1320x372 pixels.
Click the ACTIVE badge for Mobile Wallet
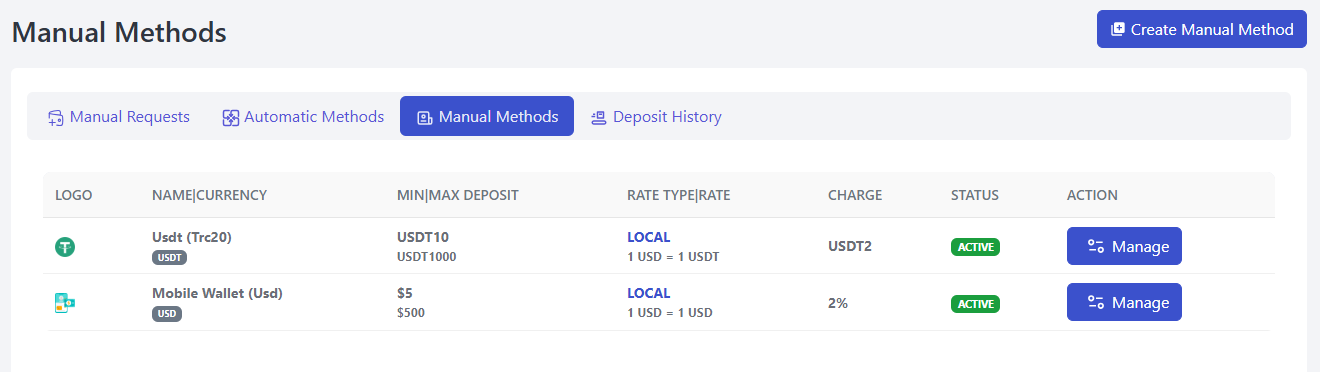pyautogui.click(x=975, y=303)
